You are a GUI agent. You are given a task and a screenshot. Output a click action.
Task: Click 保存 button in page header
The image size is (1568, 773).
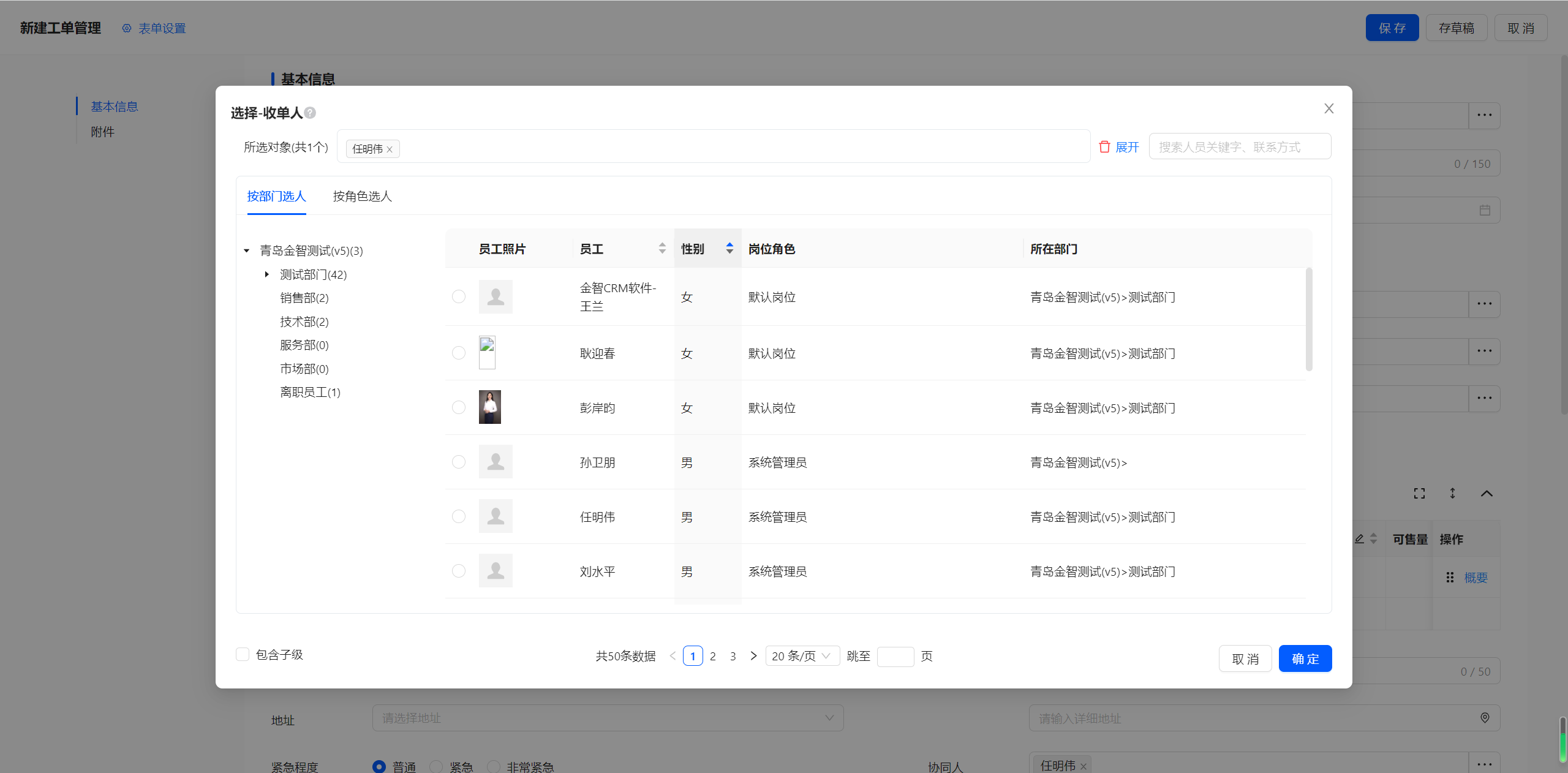[1392, 28]
